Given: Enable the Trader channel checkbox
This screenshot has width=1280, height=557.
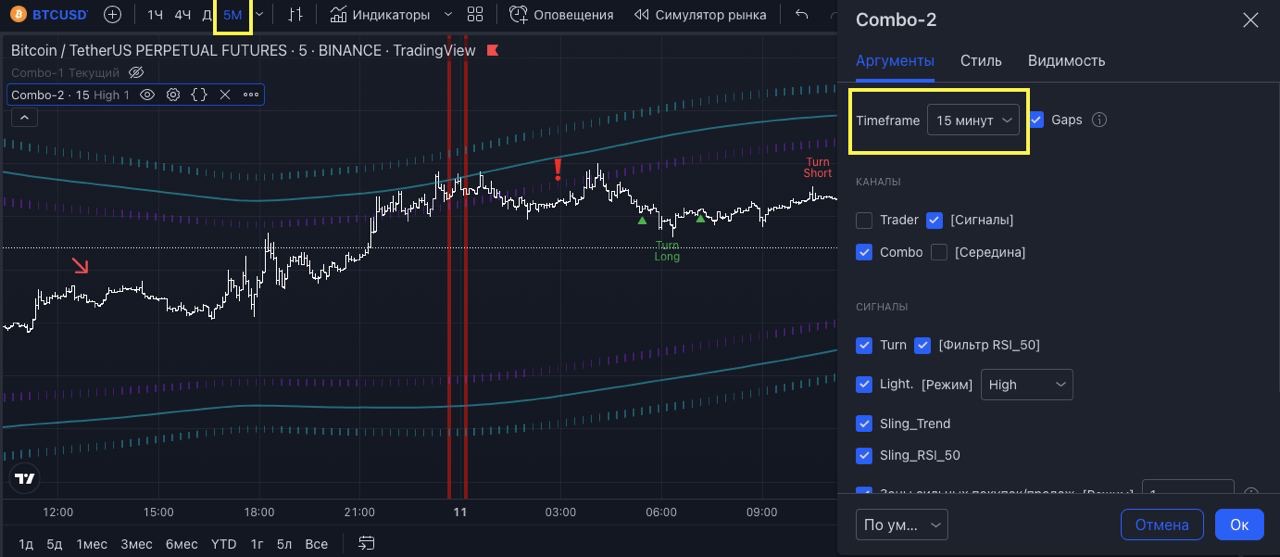Looking at the screenshot, I should pos(865,220).
